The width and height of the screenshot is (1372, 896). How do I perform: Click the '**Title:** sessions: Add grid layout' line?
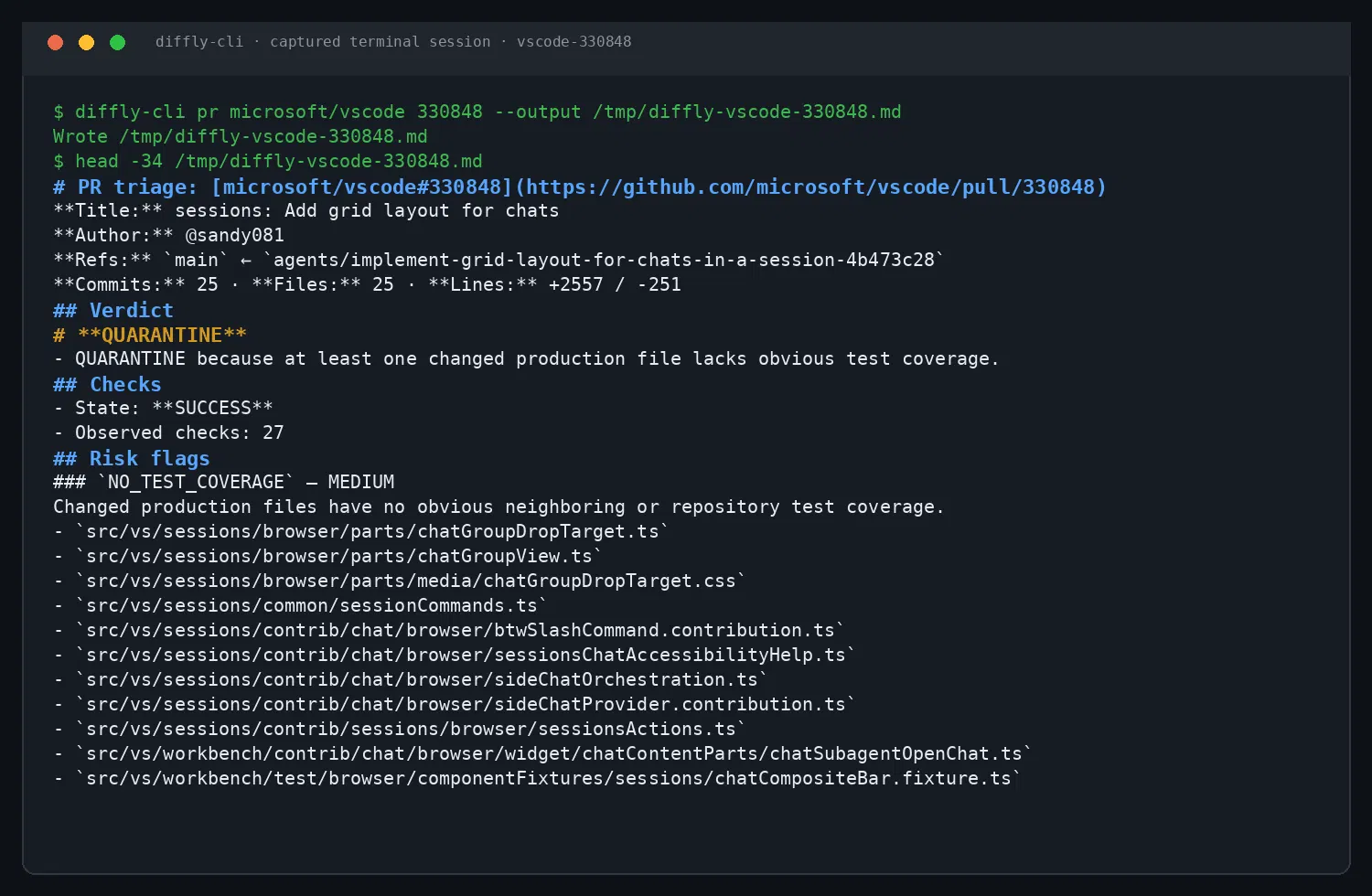pyautogui.click(x=306, y=210)
